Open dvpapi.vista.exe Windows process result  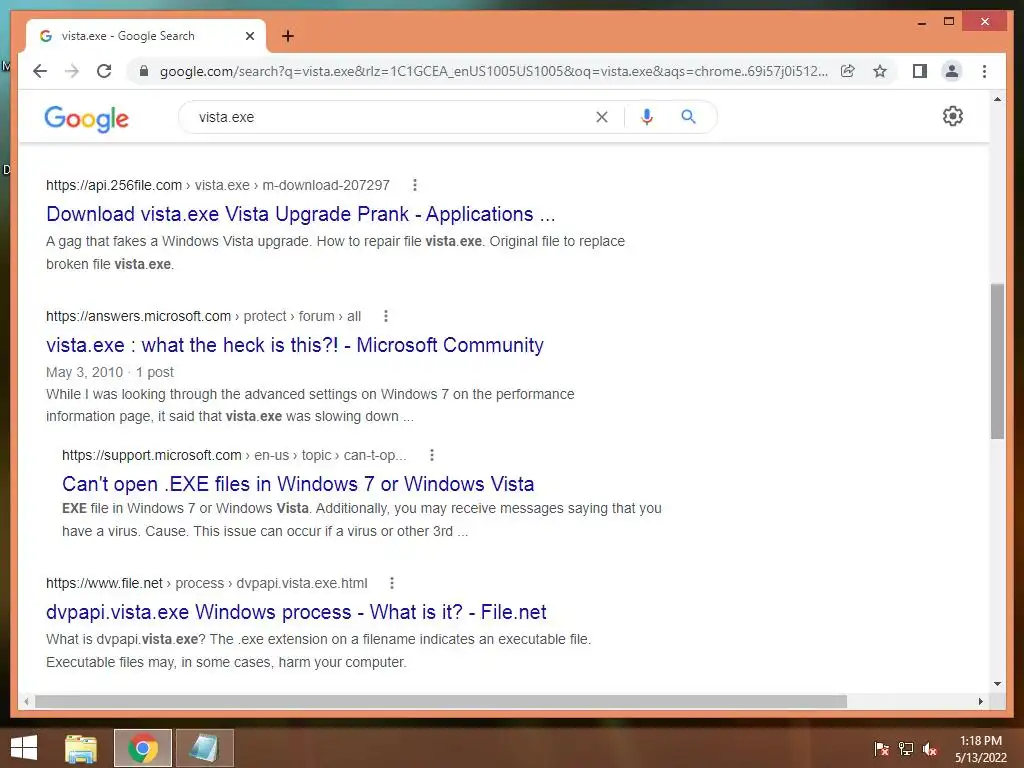tap(296, 612)
